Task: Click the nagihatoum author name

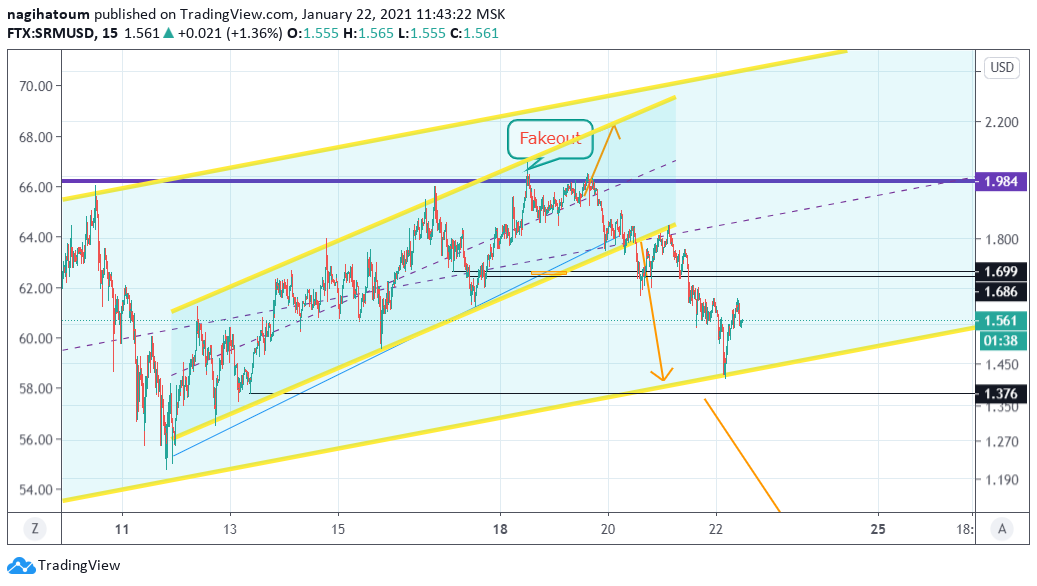Action: 48,14
